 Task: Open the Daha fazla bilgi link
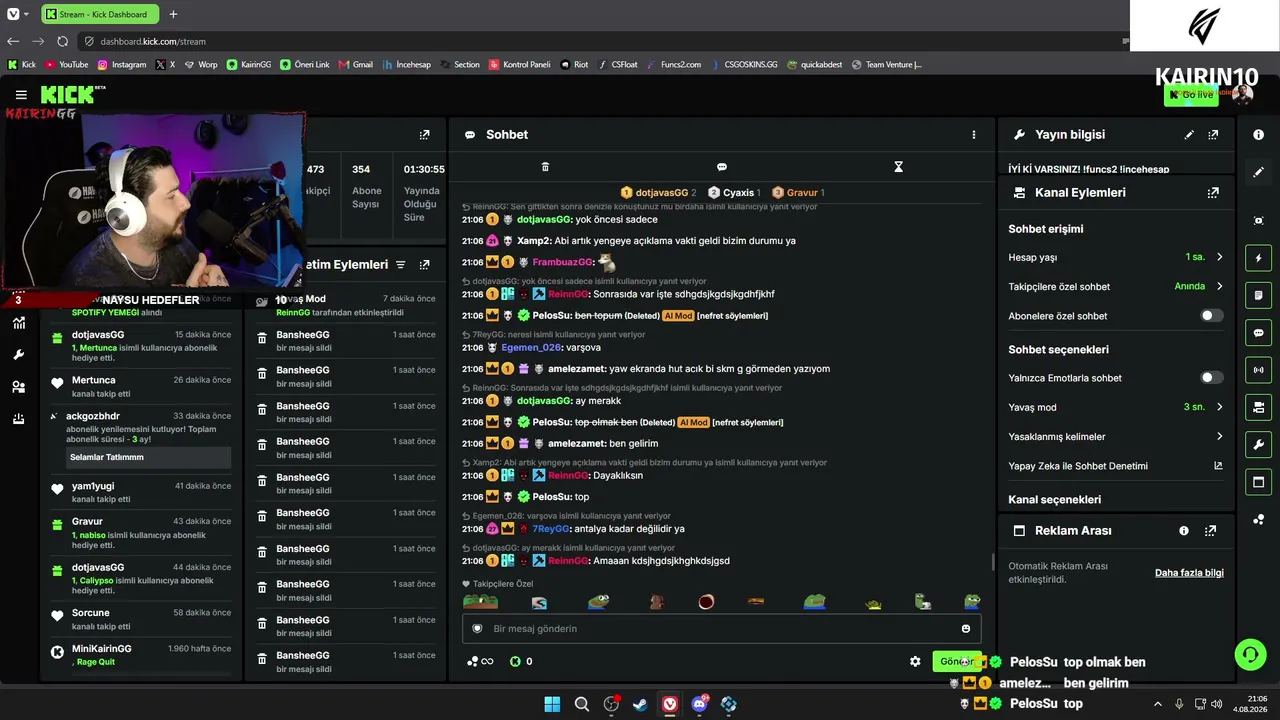pyautogui.click(x=1189, y=573)
